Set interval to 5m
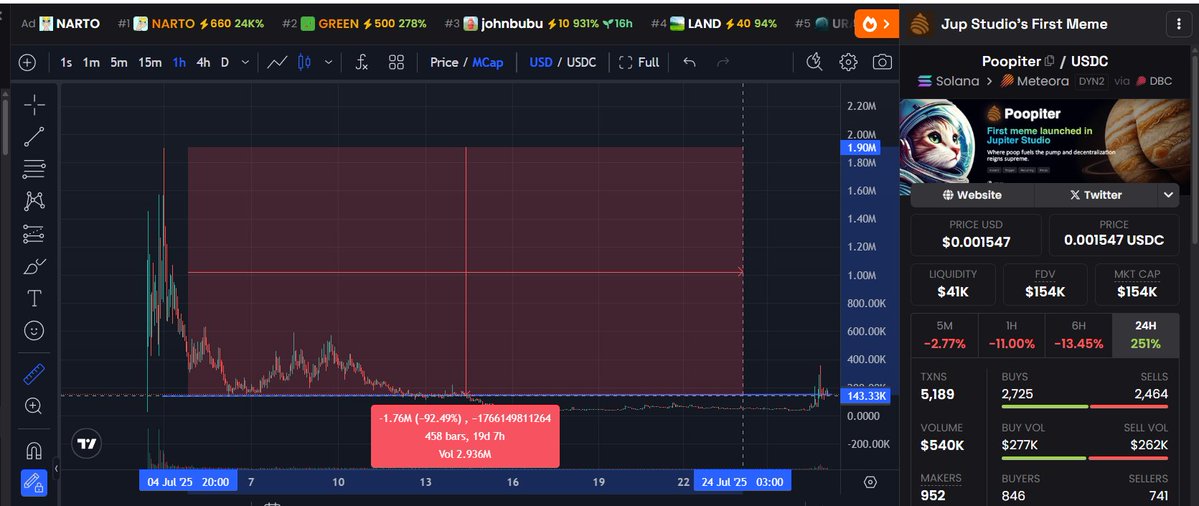The image size is (1199, 506). click(x=119, y=63)
